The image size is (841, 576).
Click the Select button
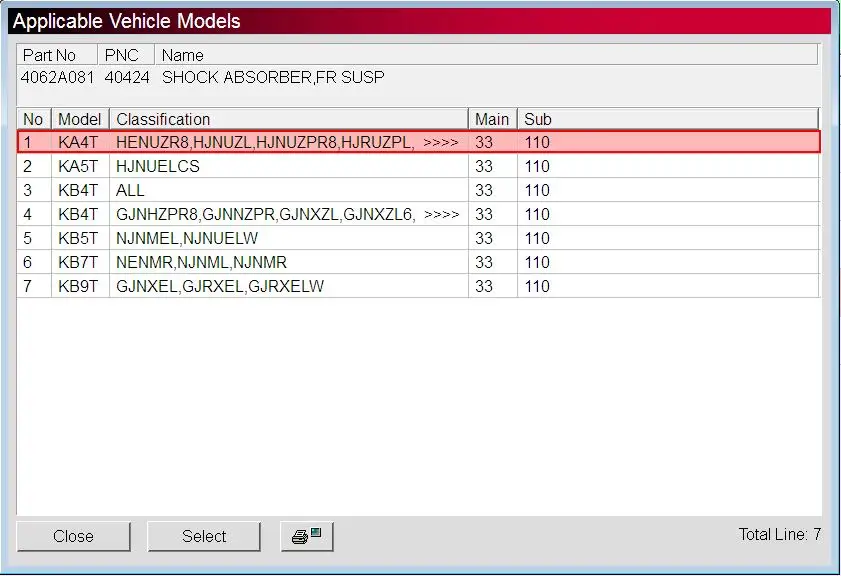(x=204, y=536)
